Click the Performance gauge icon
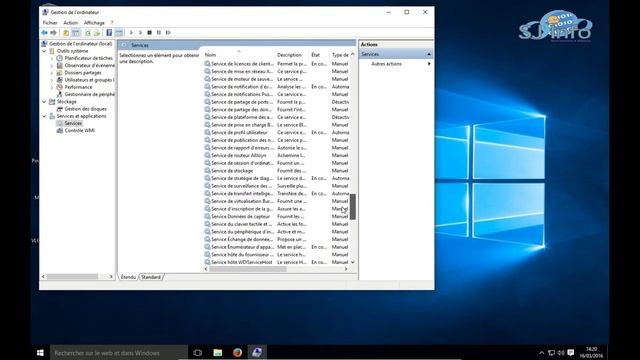 (60, 87)
